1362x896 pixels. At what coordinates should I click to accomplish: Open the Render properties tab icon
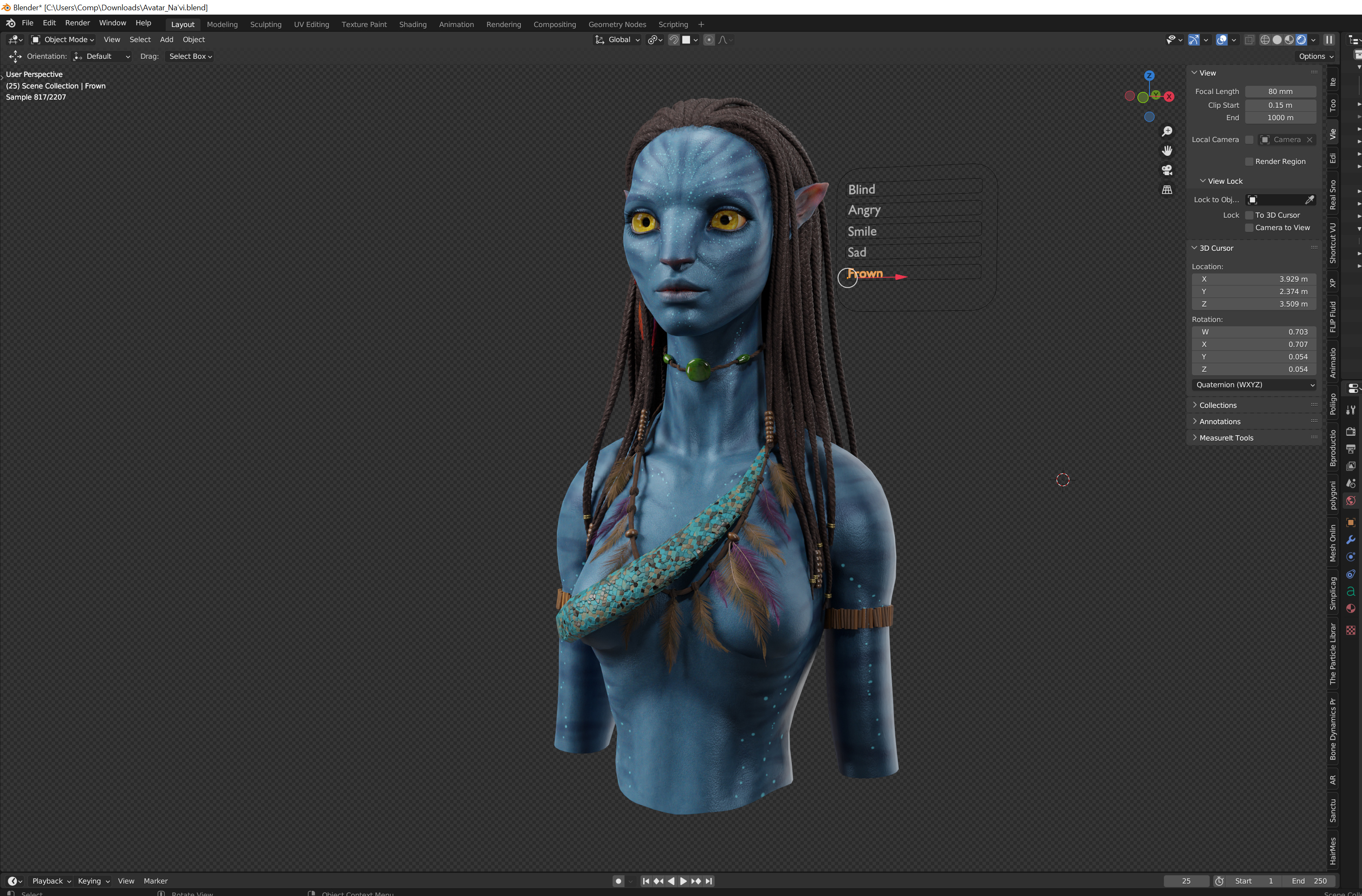[x=1350, y=431]
